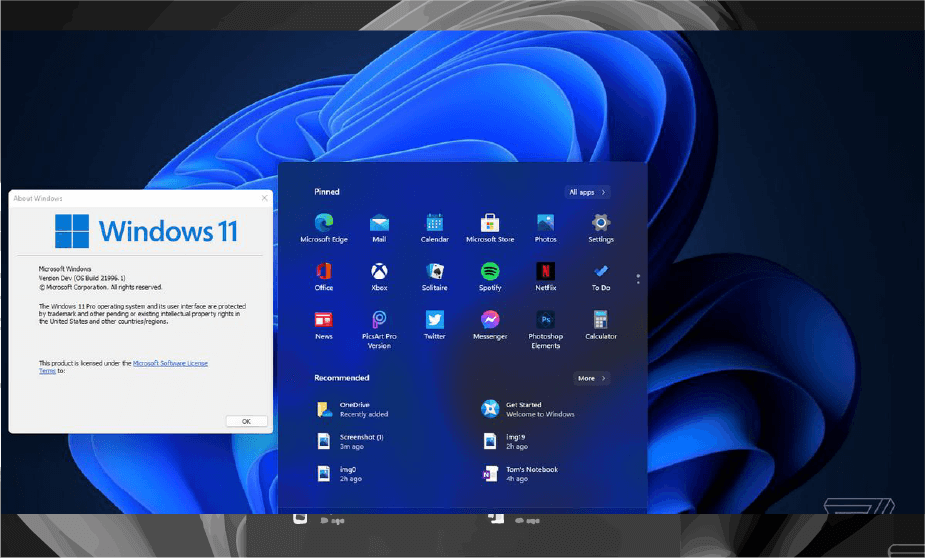Start the Solitaire game
The height and width of the screenshot is (558, 925).
coord(434,277)
